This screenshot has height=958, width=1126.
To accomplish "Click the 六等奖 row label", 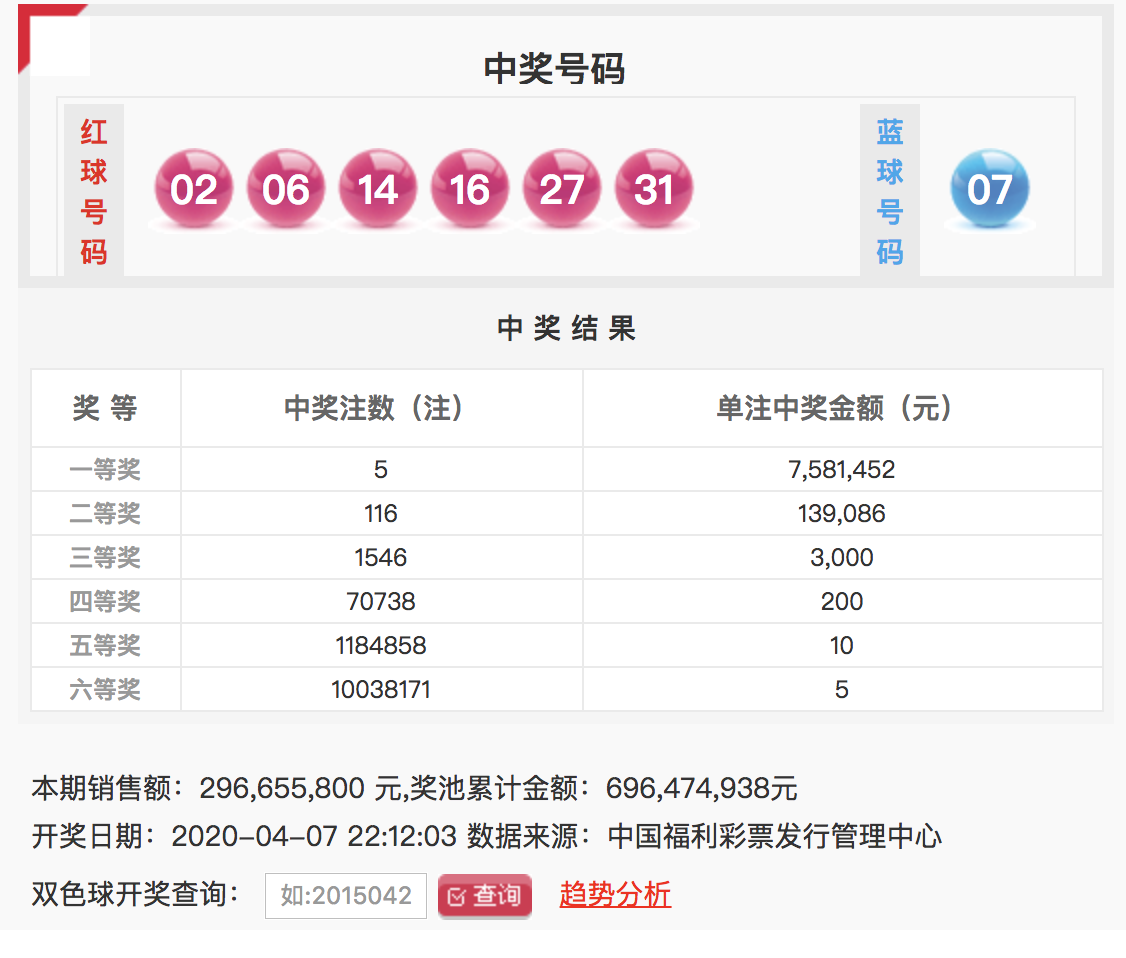I will point(105,689).
